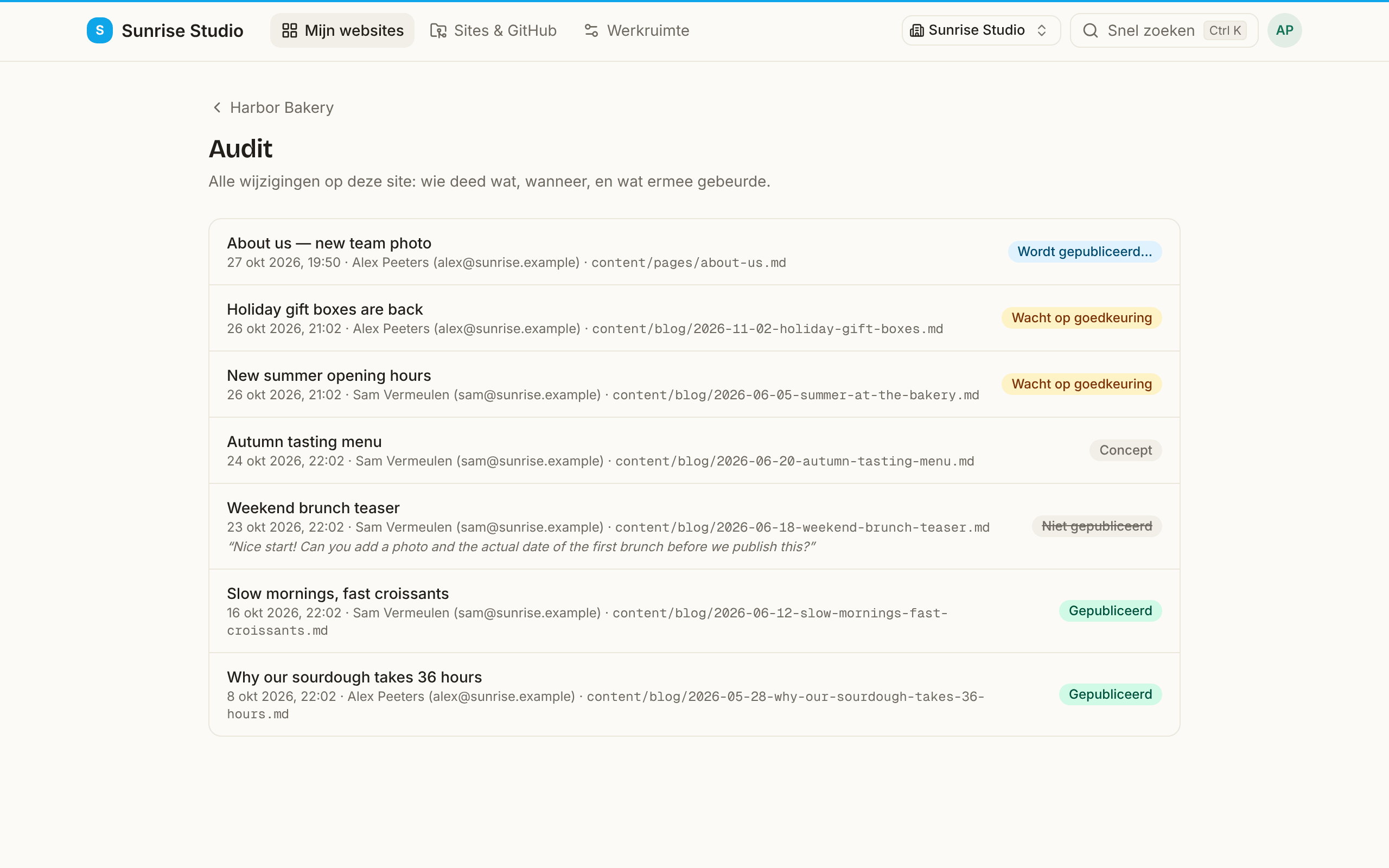Click the Sunrise Studio brand name link
The width and height of the screenshot is (1389, 868).
[x=182, y=30]
